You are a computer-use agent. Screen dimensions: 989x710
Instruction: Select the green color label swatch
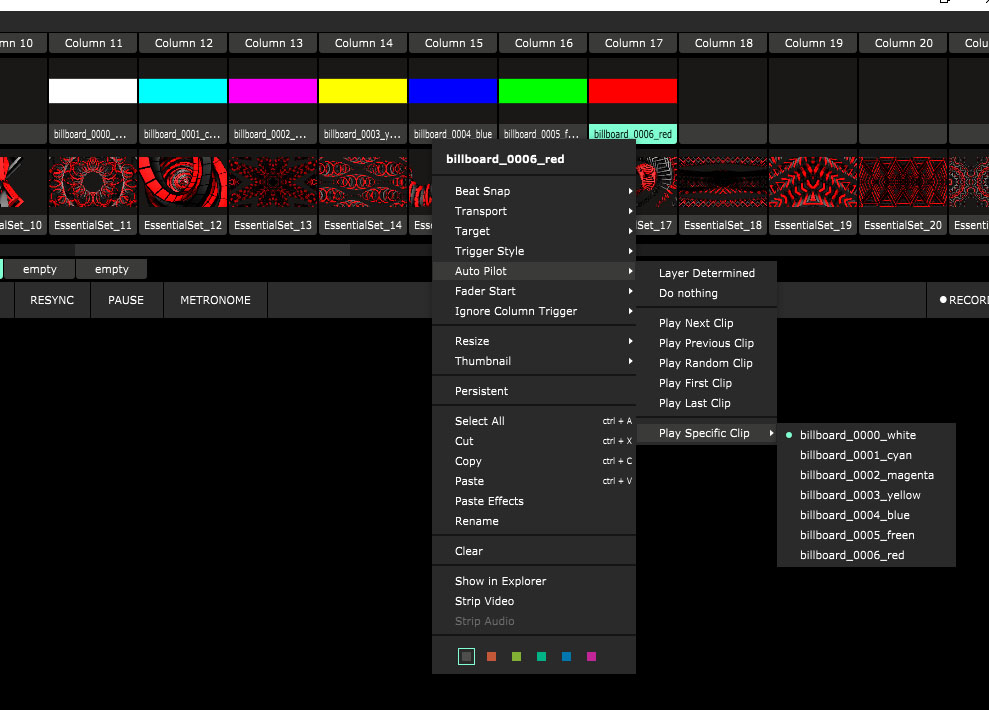coord(516,657)
